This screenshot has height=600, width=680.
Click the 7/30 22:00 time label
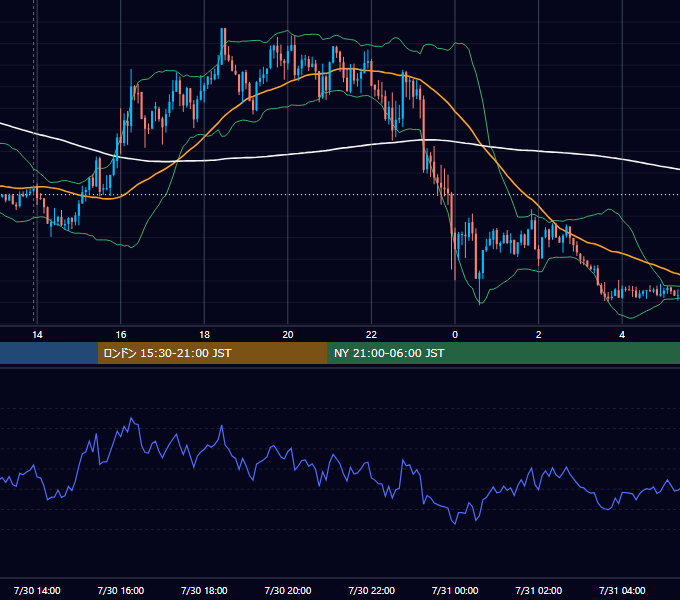coord(371,590)
